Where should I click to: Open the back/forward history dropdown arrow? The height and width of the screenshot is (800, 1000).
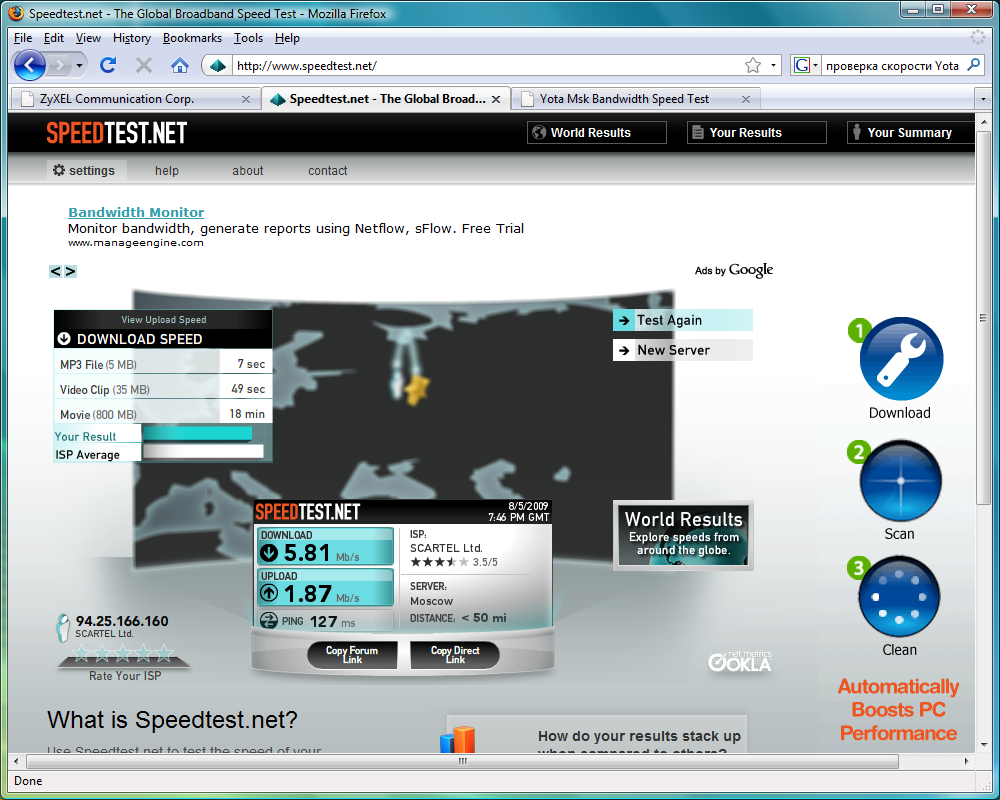79,65
